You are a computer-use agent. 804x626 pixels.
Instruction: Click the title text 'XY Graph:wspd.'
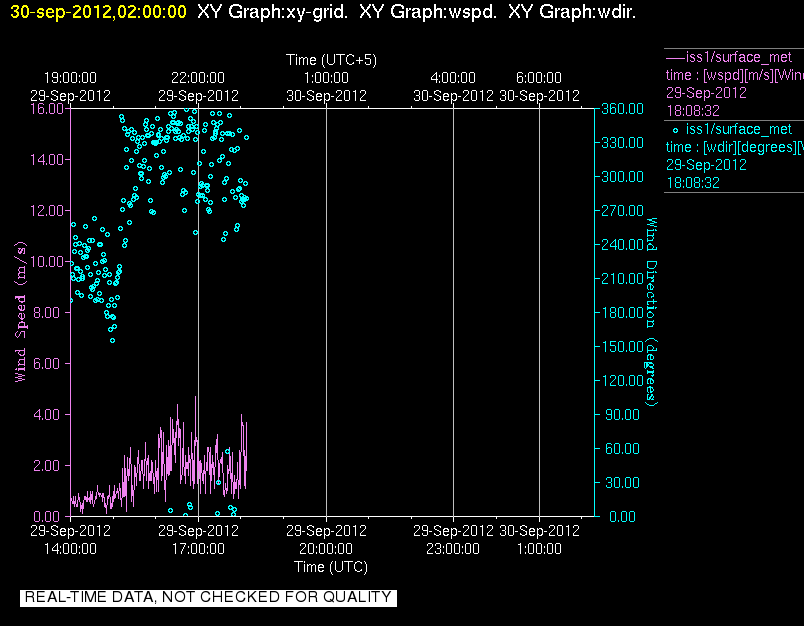(x=428, y=12)
